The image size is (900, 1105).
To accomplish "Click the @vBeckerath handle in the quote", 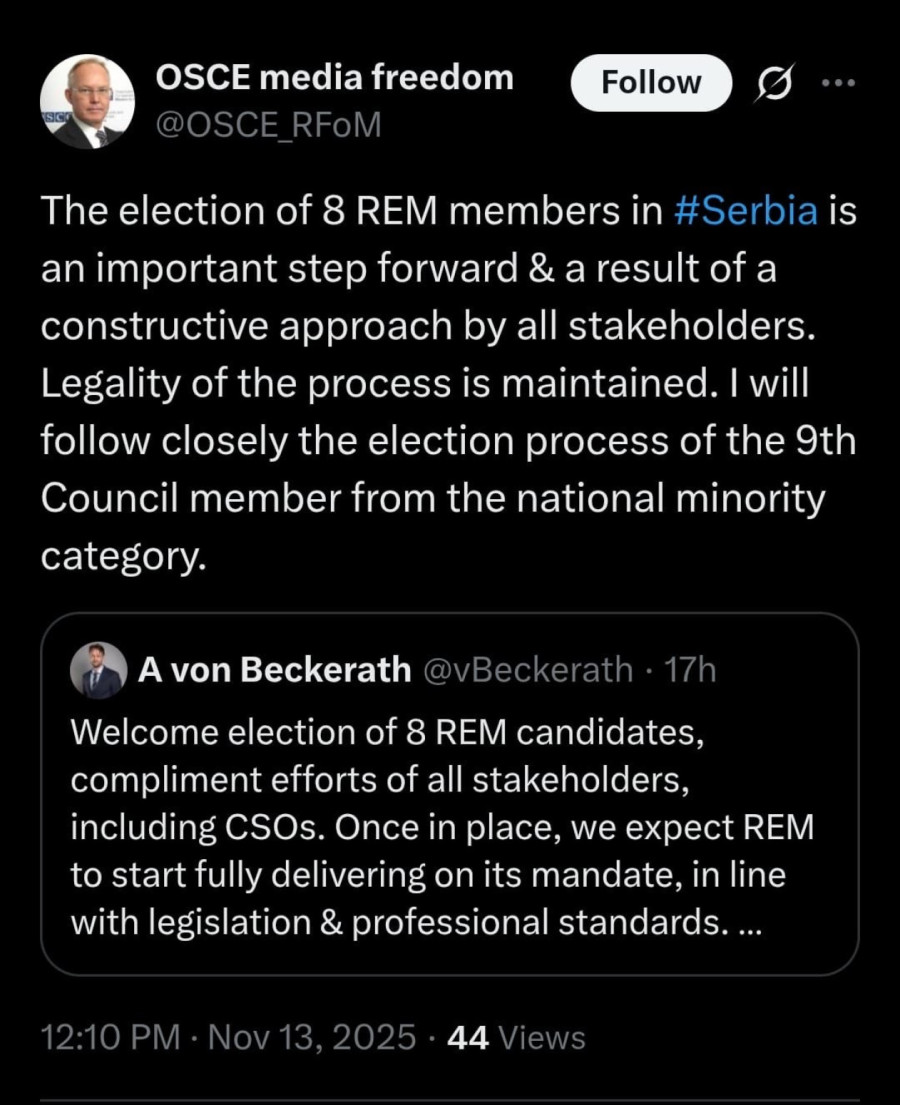I will point(529,670).
